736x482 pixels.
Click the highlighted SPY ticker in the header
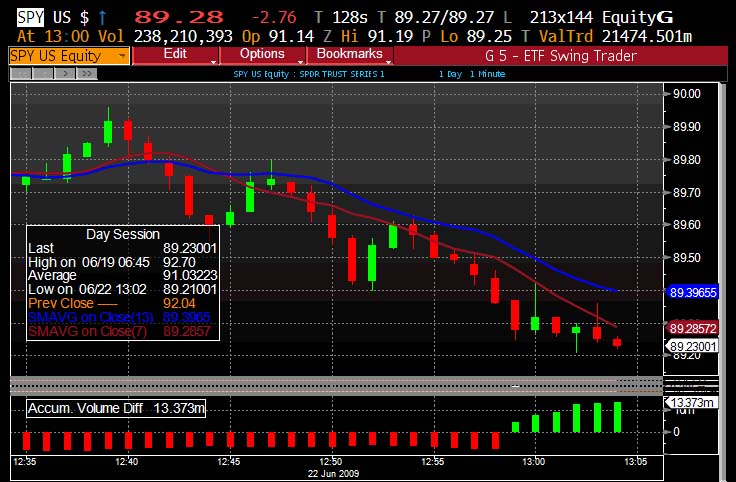tap(31, 18)
